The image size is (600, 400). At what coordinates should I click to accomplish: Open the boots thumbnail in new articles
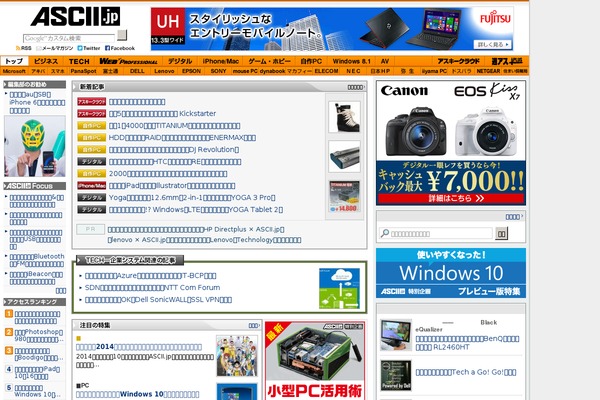pos(344,117)
